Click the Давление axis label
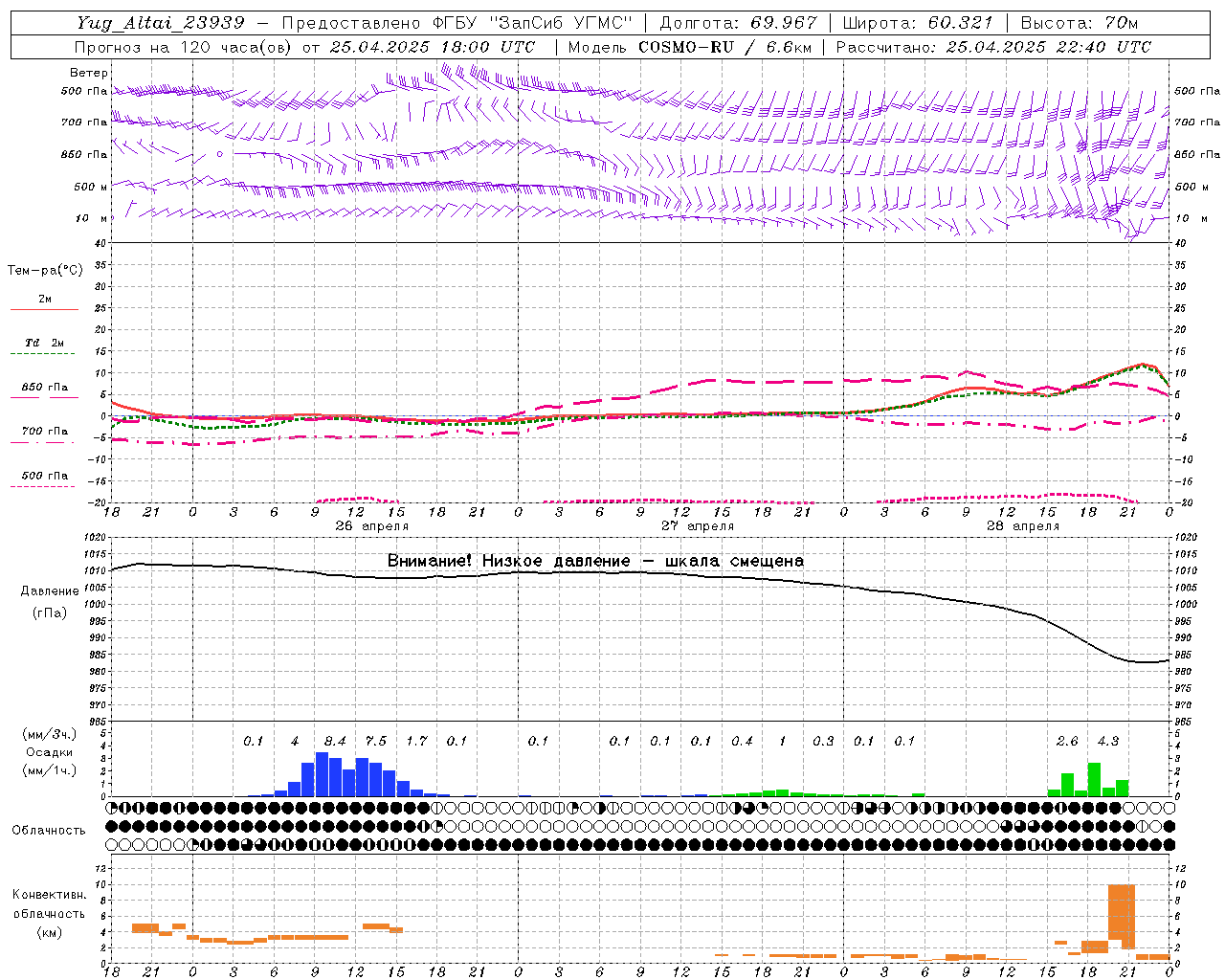The image size is (1225, 980). tap(50, 591)
